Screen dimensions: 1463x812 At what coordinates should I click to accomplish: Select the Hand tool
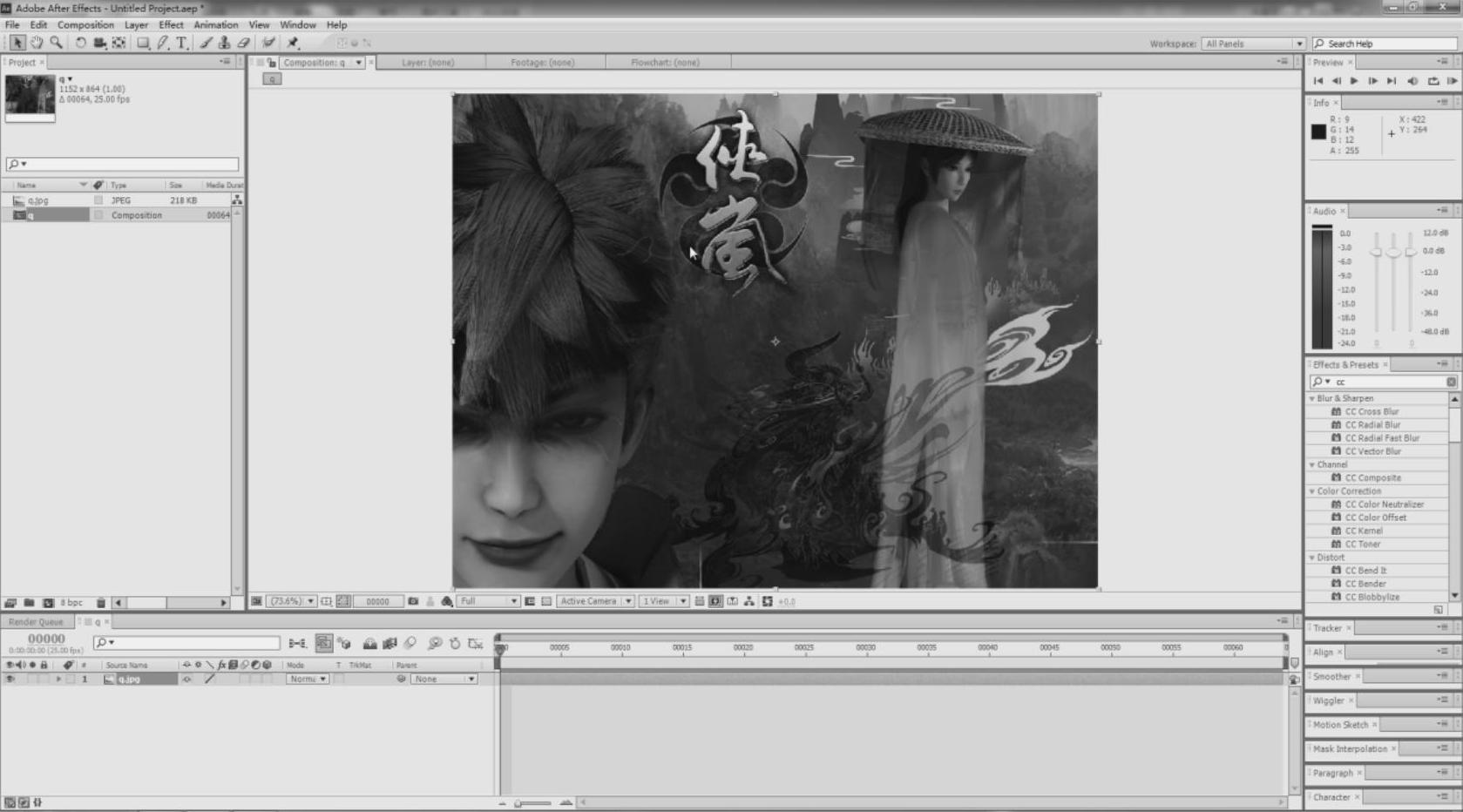click(37, 43)
